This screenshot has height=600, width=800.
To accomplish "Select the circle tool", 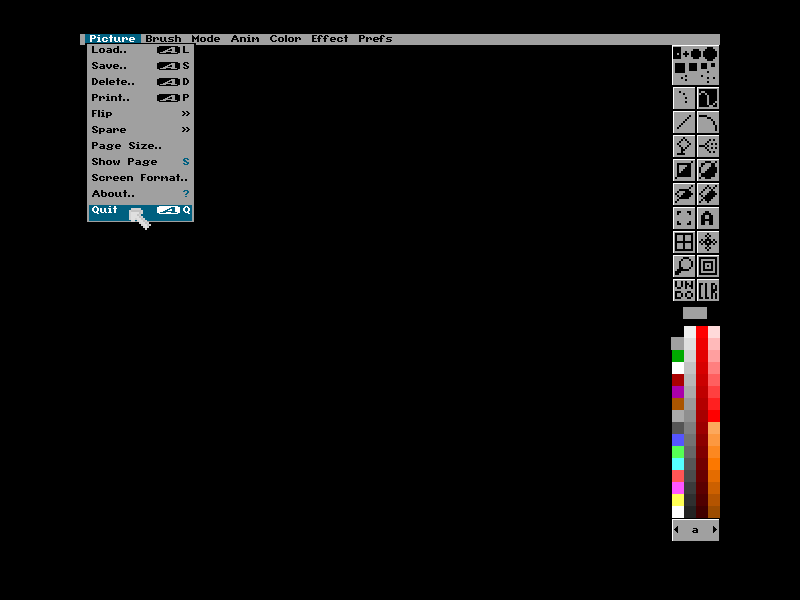I will (708, 170).
